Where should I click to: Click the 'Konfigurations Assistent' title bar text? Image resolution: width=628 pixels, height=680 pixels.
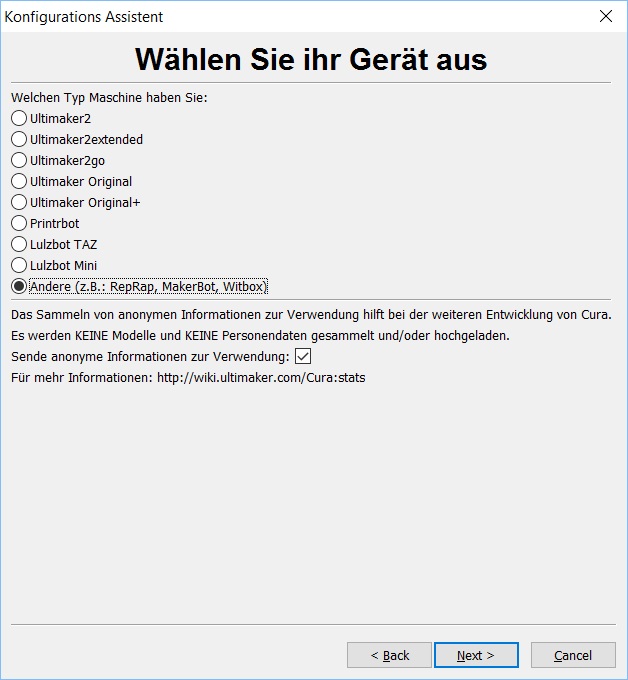pyautogui.click(x=84, y=17)
